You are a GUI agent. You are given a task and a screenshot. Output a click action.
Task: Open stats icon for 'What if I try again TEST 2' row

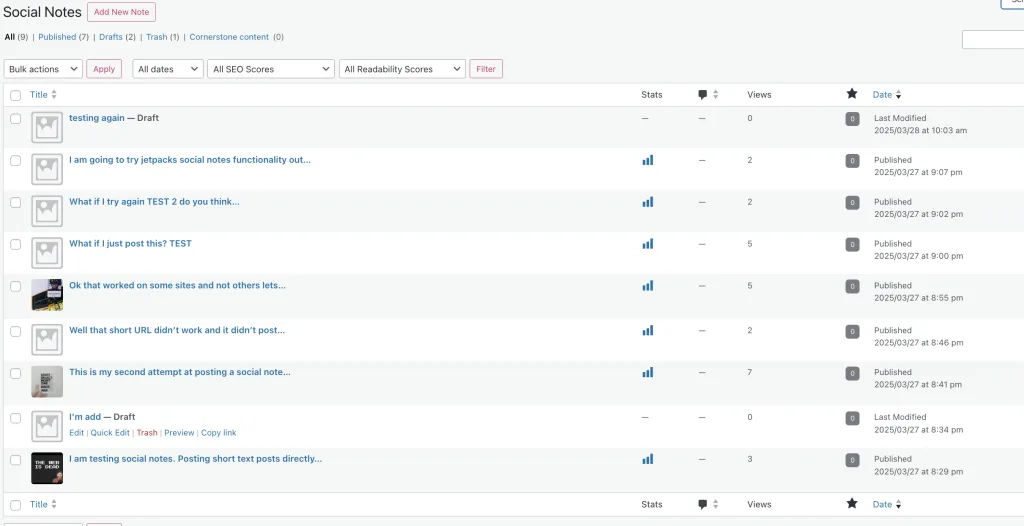(647, 202)
